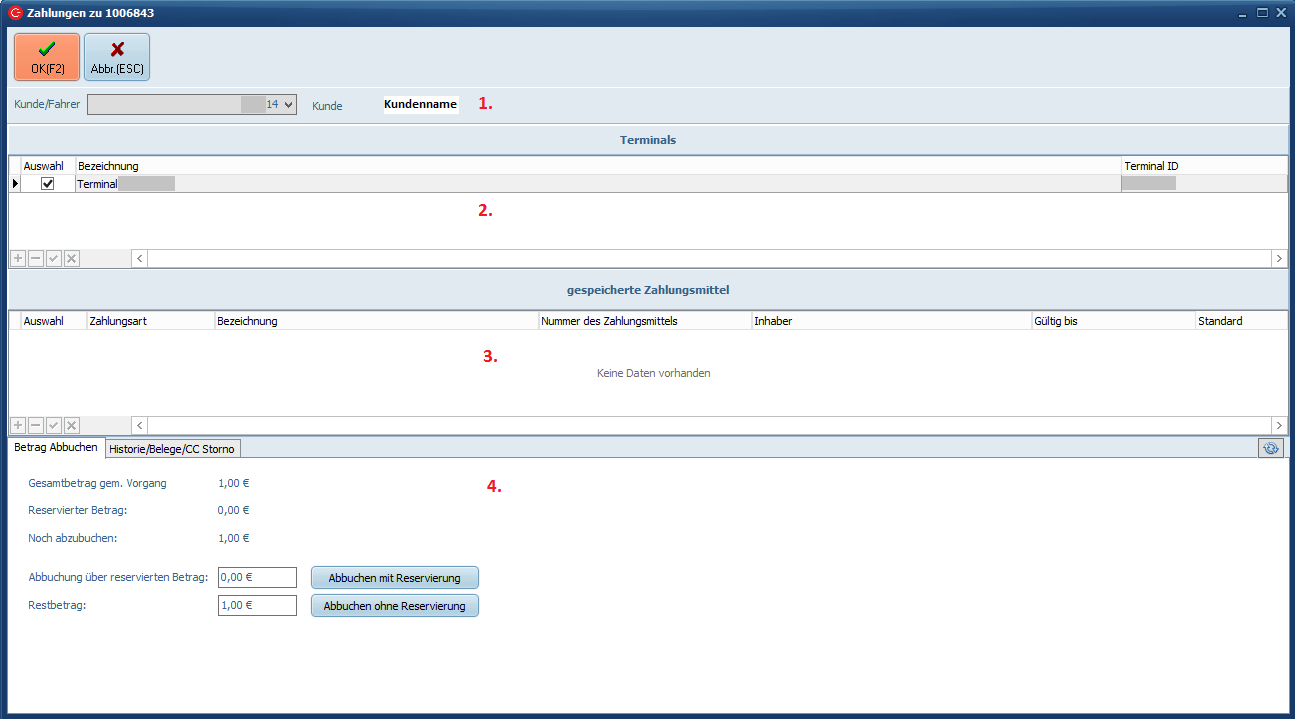
Task: Click the minus icon under Terminals grid
Action: point(35,259)
